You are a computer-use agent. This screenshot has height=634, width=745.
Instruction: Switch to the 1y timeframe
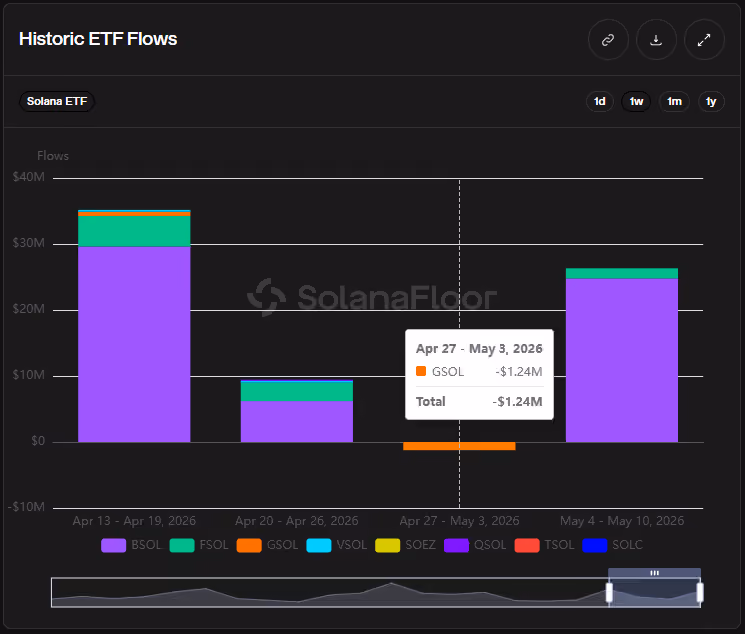point(711,101)
